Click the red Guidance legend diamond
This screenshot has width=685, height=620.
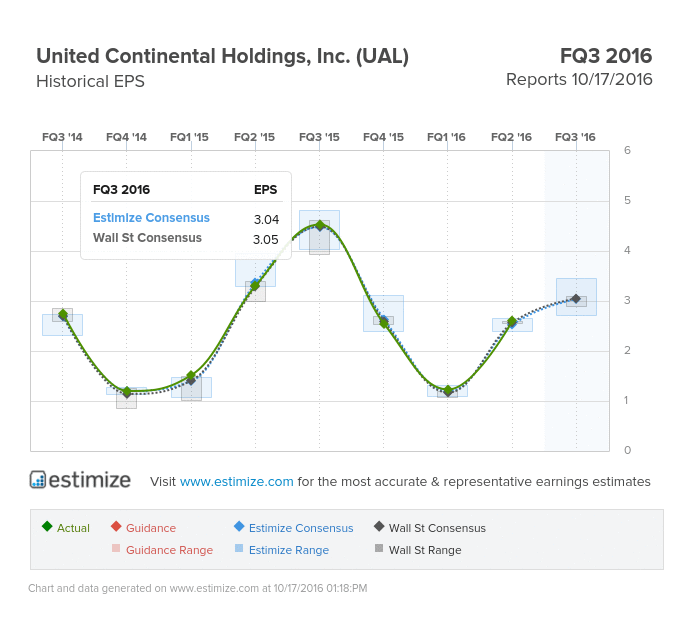(116, 526)
